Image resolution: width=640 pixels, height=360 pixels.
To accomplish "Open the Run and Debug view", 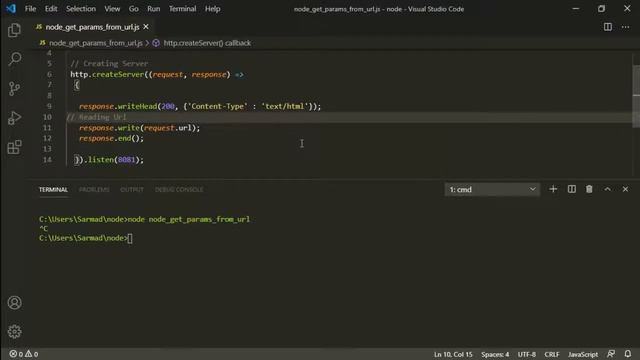I will pyautogui.click(x=14, y=118).
